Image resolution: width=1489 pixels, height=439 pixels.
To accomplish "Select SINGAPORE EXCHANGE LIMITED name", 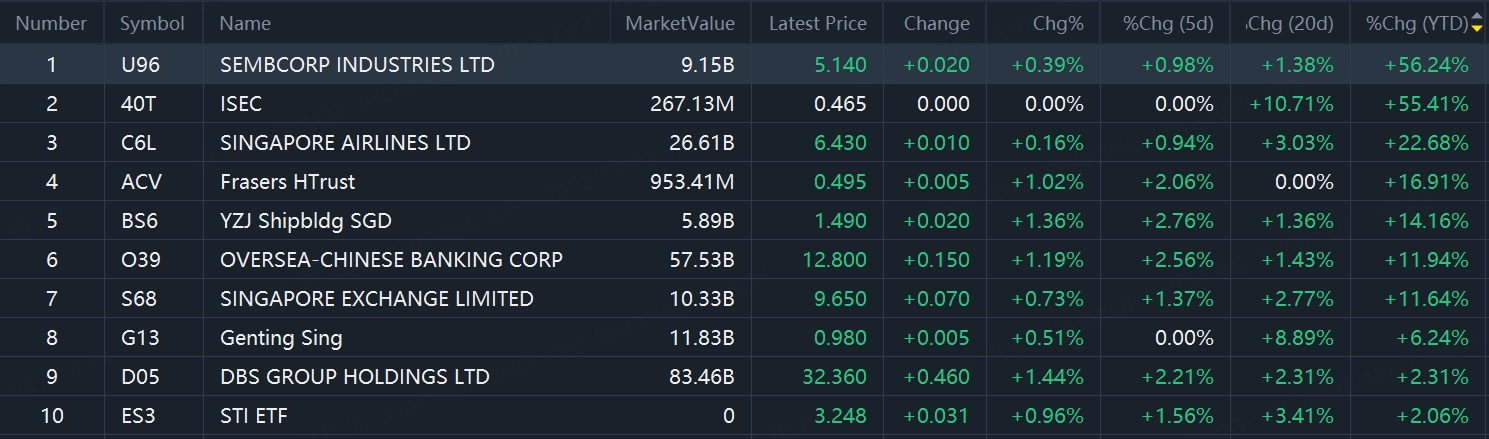I will [x=377, y=299].
